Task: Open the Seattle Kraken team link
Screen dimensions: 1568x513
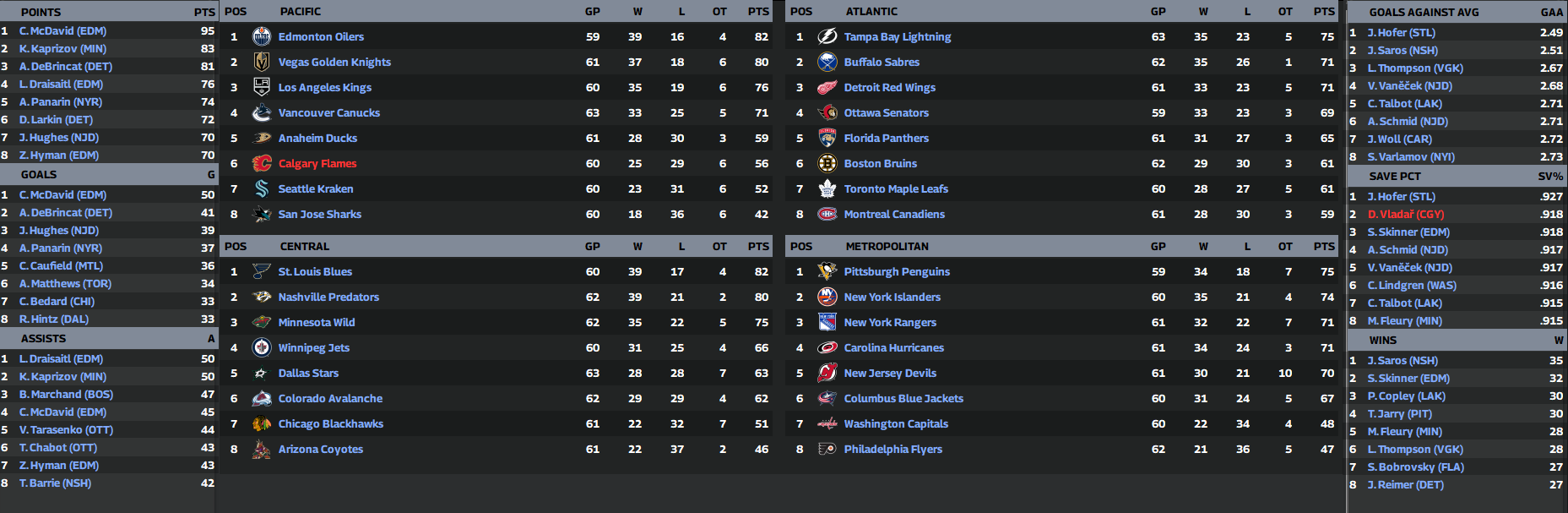Action: (x=316, y=189)
